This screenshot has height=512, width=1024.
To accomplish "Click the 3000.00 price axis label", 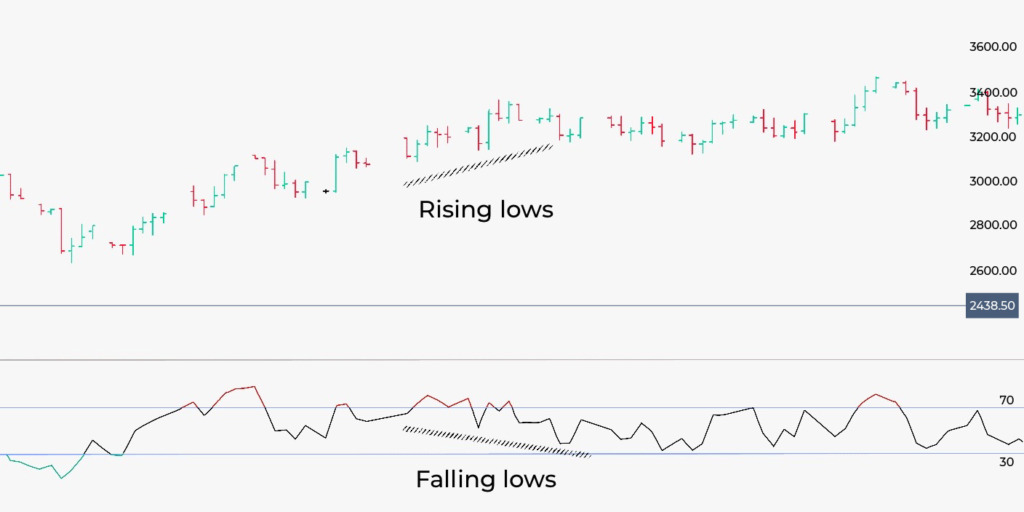I will pyautogui.click(x=993, y=181).
